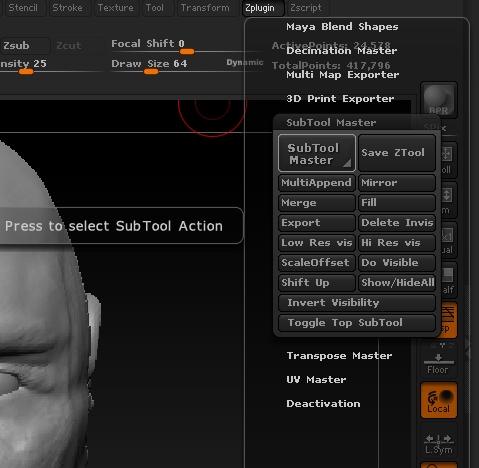Screen dimensions: 479x468
Task: Click the BPR render icon
Action: coord(439,100)
